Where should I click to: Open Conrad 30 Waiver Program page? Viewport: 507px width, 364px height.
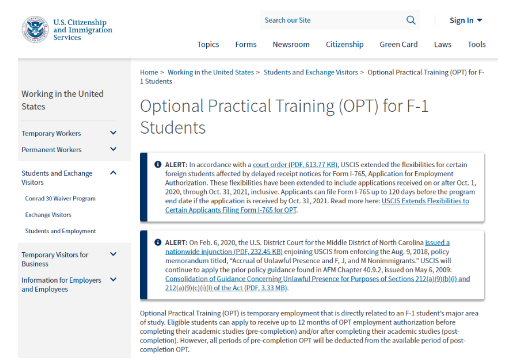60,199
